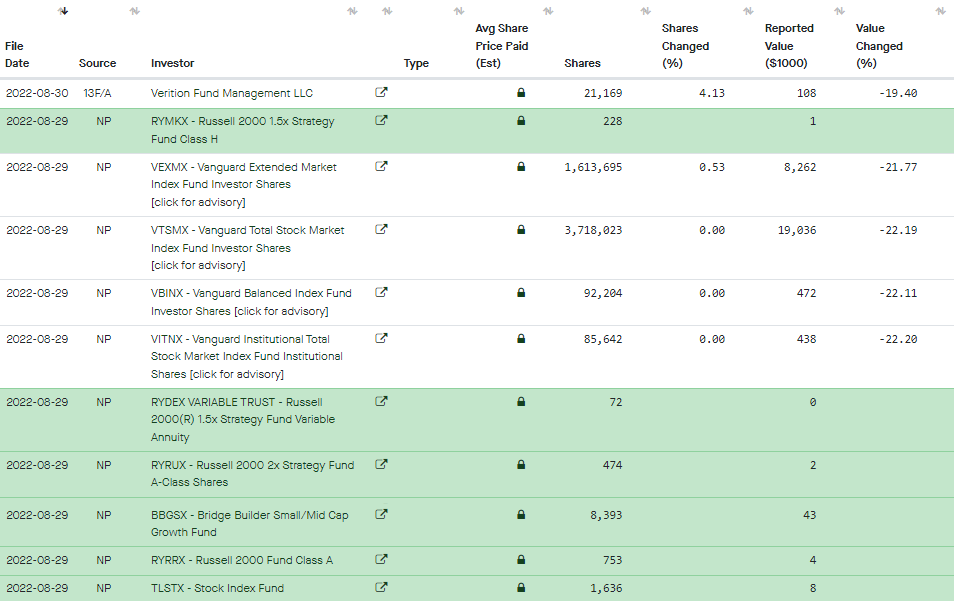Open external link icon for RYMKX row
The height and width of the screenshot is (601, 954).
(381, 120)
